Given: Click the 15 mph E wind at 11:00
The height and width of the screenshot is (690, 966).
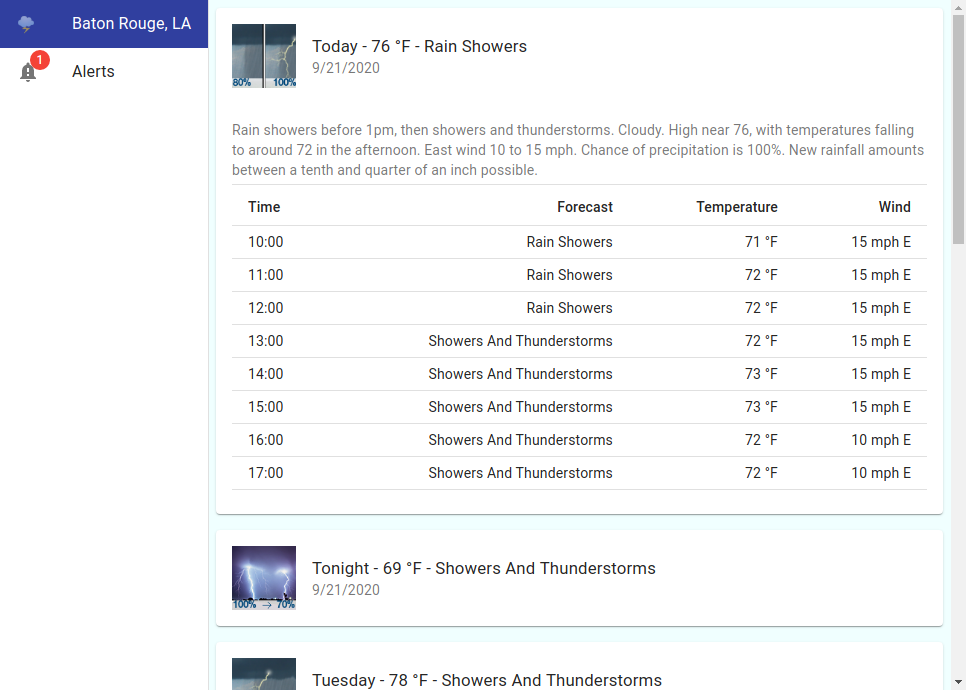Looking at the screenshot, I should (881, 275).
